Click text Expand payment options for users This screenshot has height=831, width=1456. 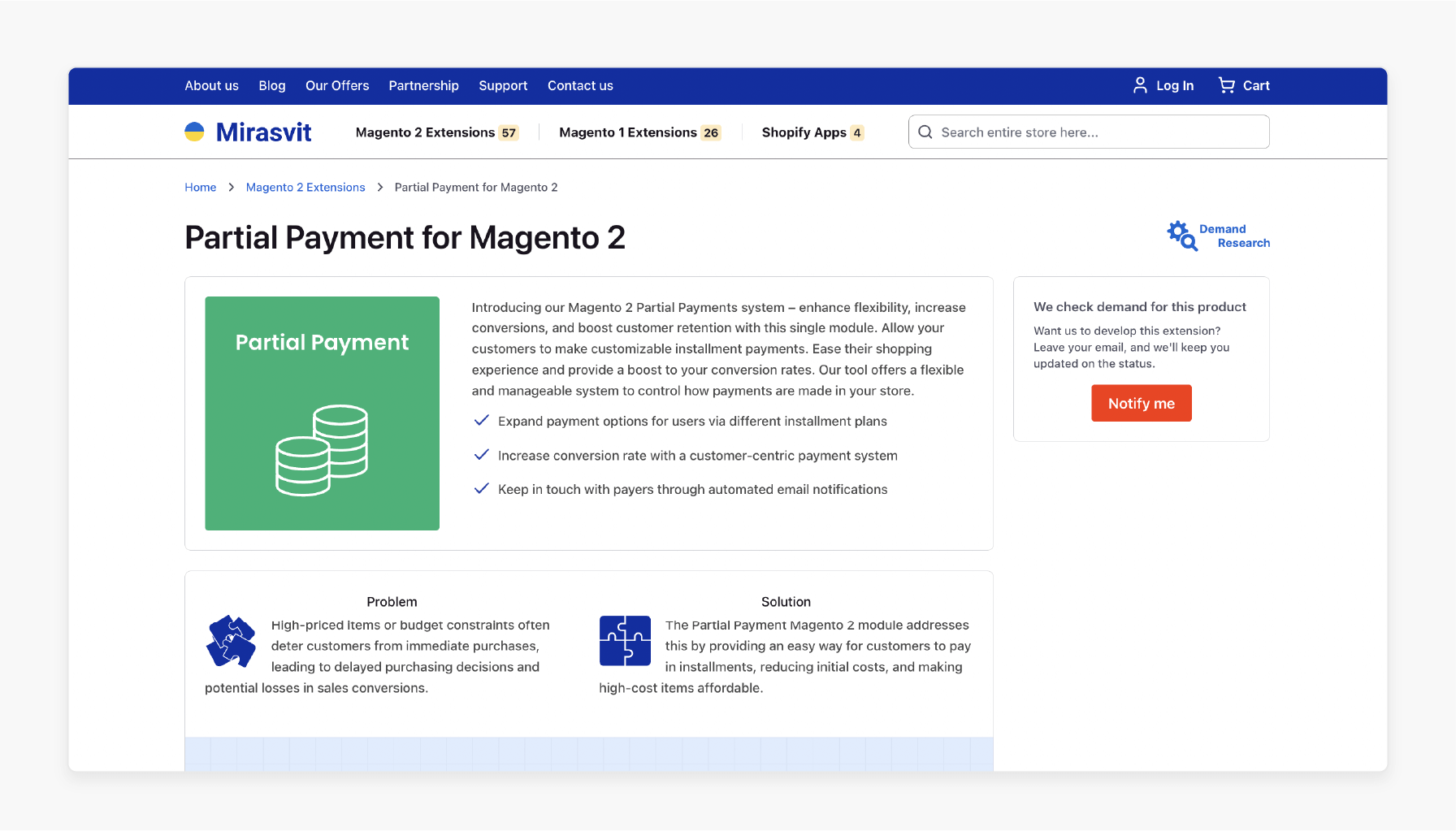point(692,421)
